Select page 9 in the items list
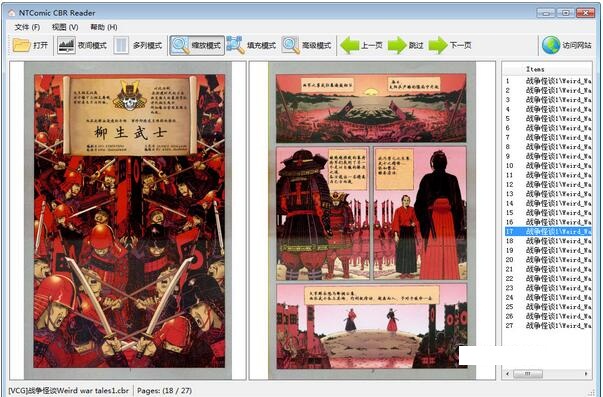Image resolution: width=603 pixels, height=397 pixels. (548, 156)
